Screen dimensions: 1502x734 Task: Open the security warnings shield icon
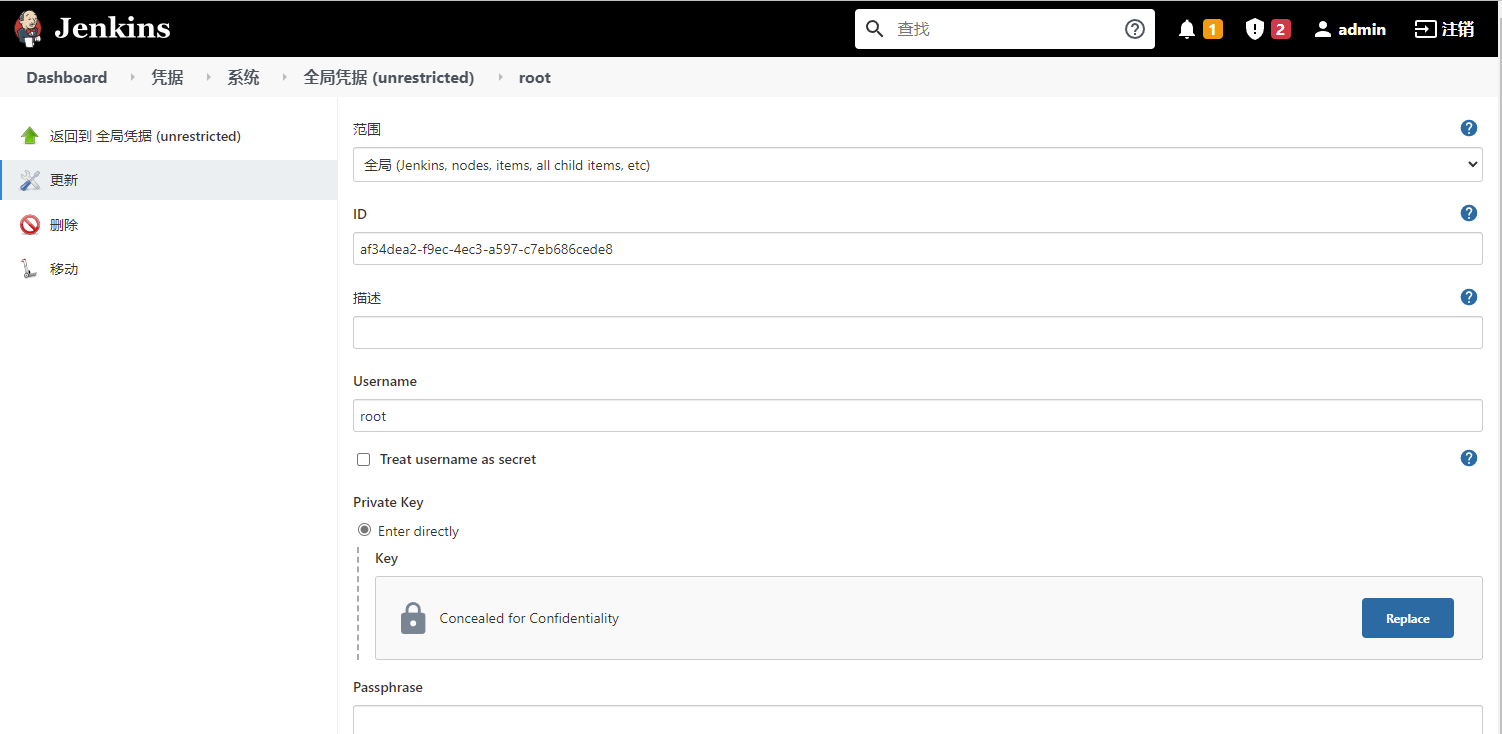point(1255,29)
